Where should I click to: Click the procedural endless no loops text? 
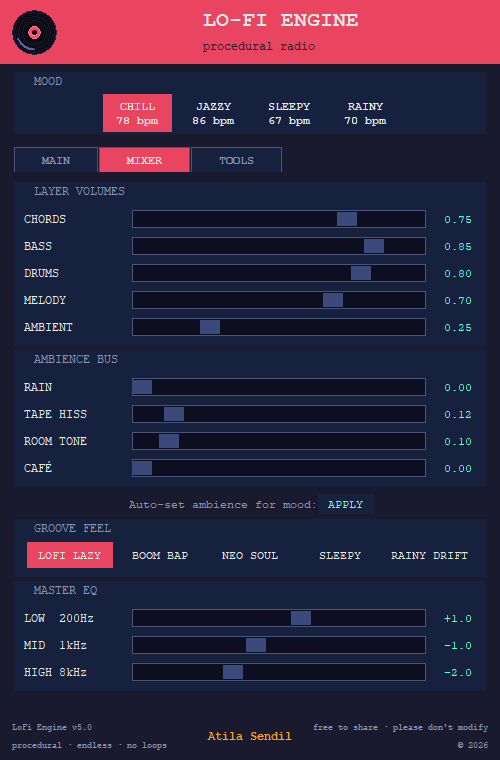(89, 745)
